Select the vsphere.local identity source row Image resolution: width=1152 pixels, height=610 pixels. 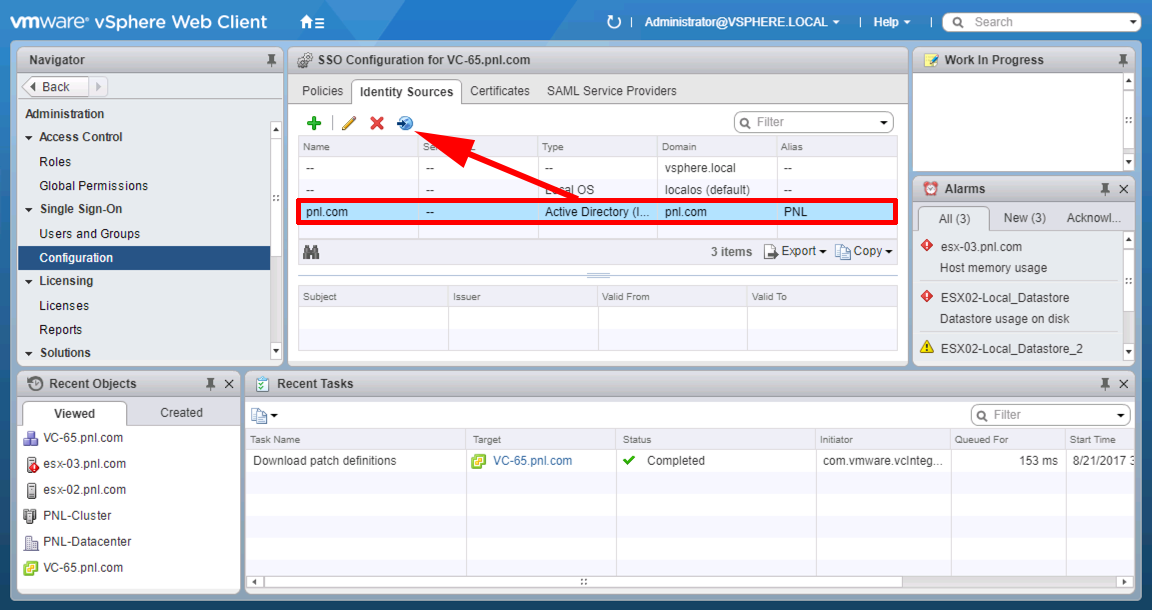[597, 168]
